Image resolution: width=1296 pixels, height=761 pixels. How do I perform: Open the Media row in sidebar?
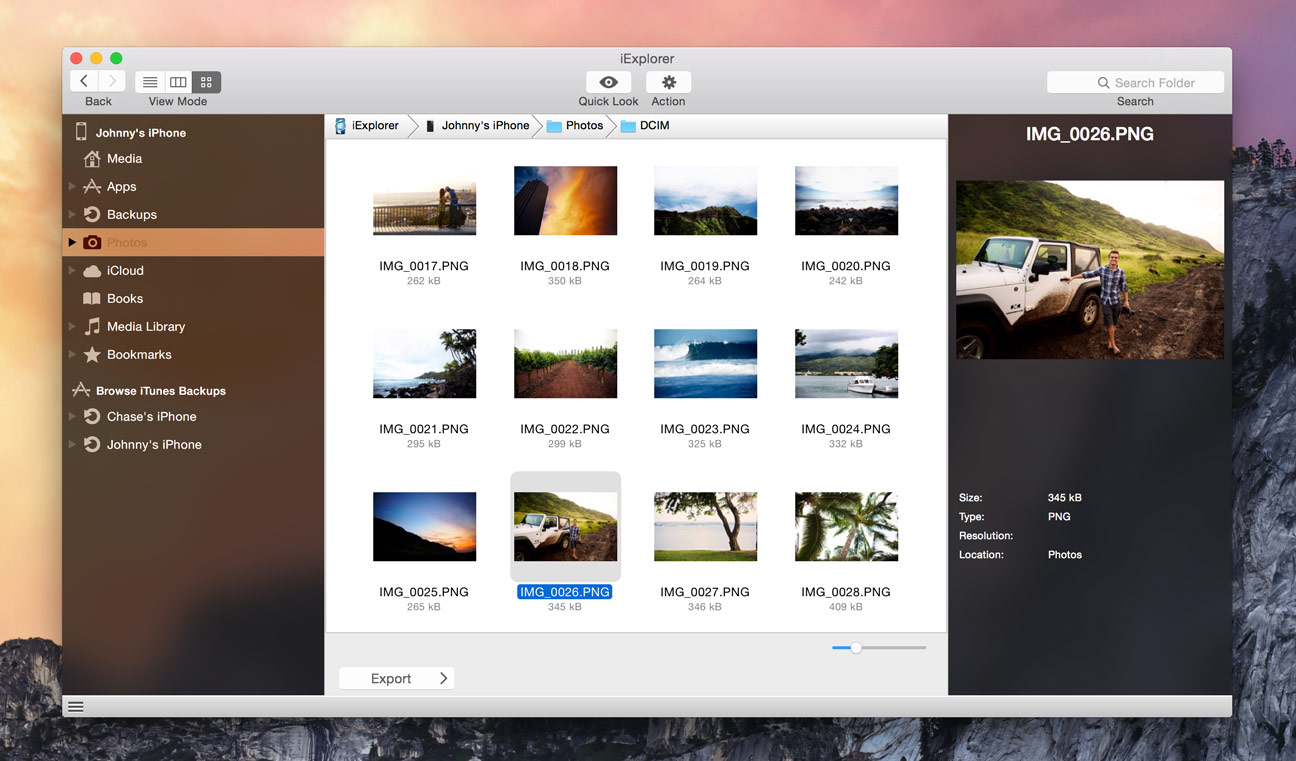pos(193,159)
